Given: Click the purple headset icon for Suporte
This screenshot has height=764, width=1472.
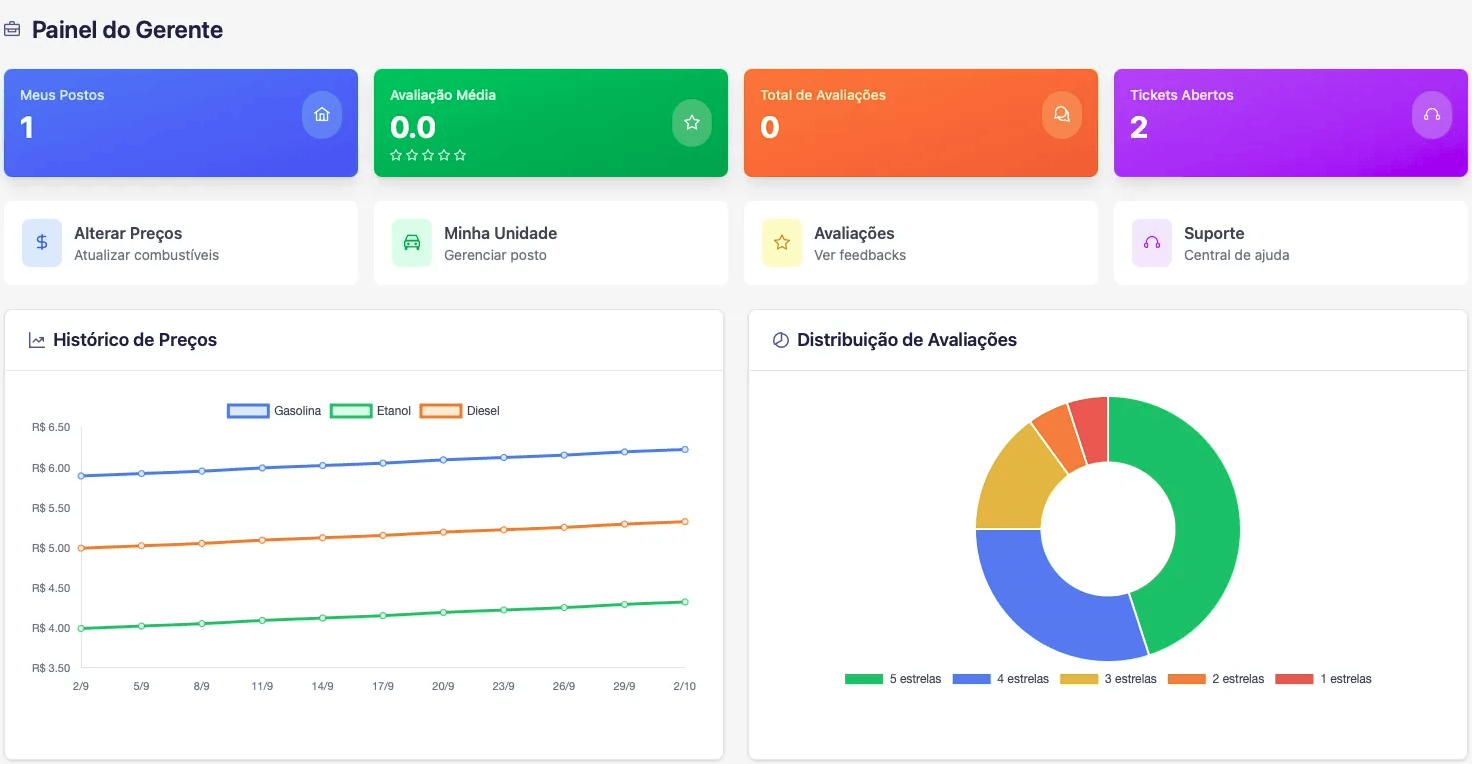Looking at the screenshot, I should [x=1152, y=243].
